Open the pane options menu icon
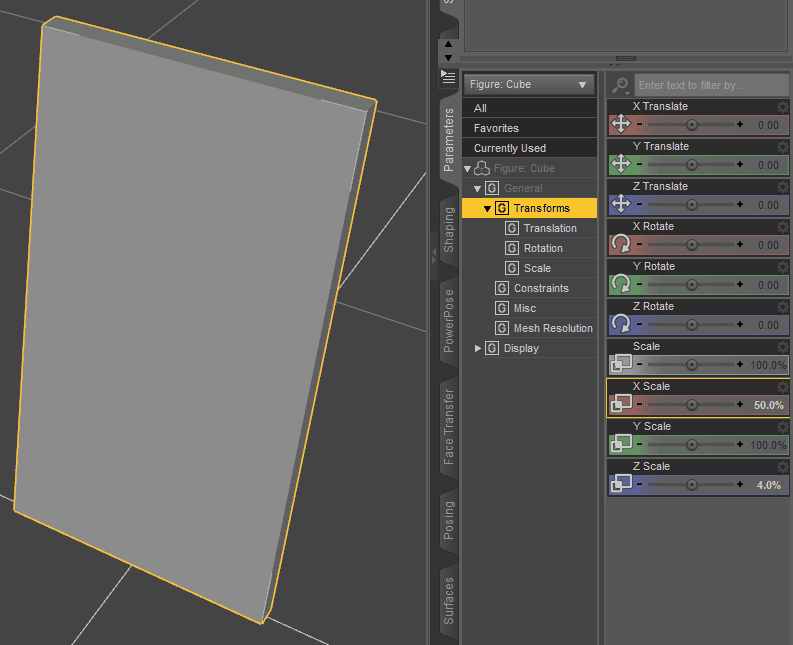Viewport: 793px width, 645px height. (448, 76)
